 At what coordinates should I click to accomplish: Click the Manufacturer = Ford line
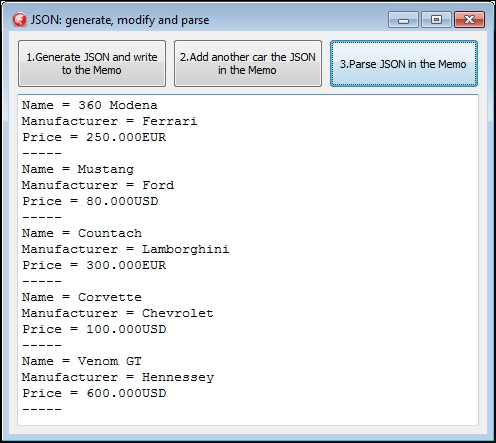coord(98,185)
